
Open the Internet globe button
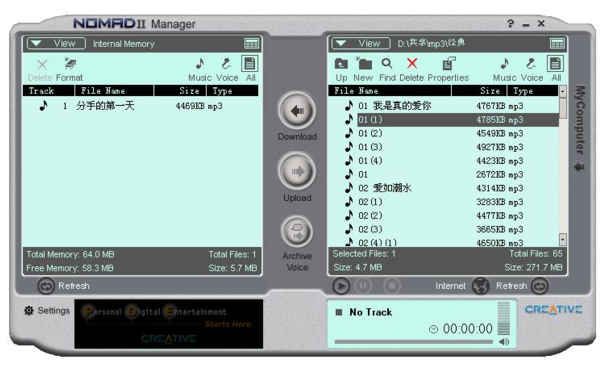(x=481, y=286)
